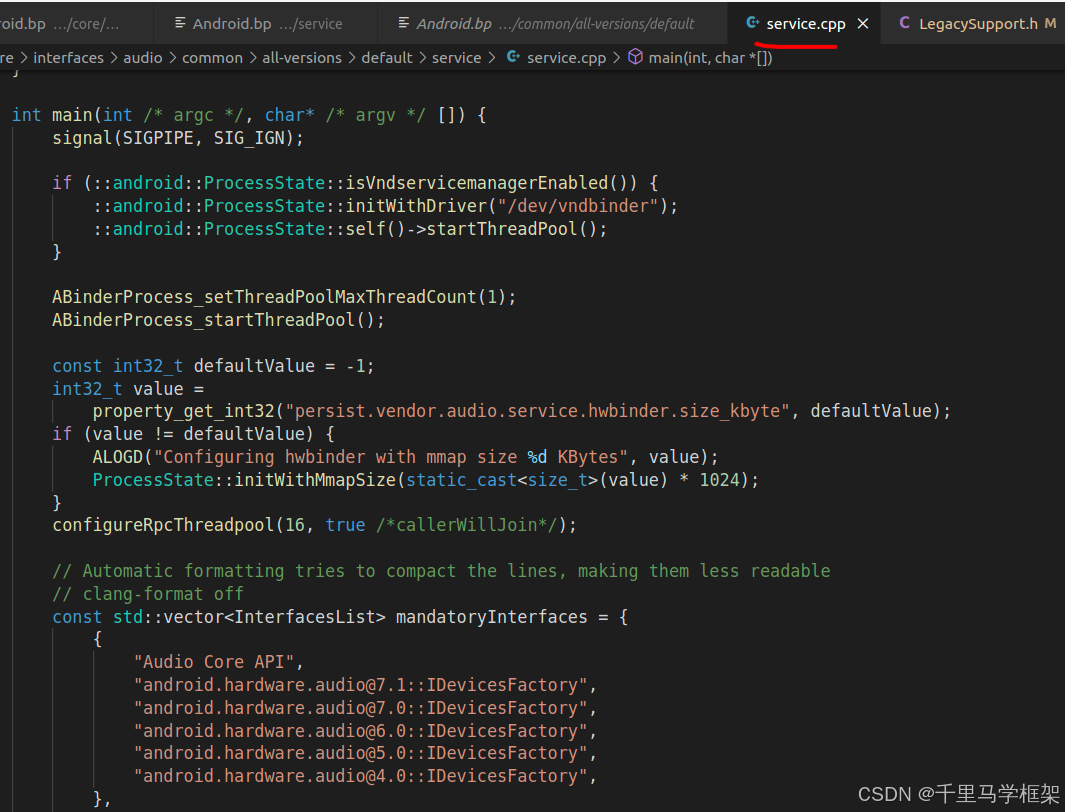Click 'ABinderProcess_setThreadPoolMaxThreadCount(1);'

[x=284, y=297]
